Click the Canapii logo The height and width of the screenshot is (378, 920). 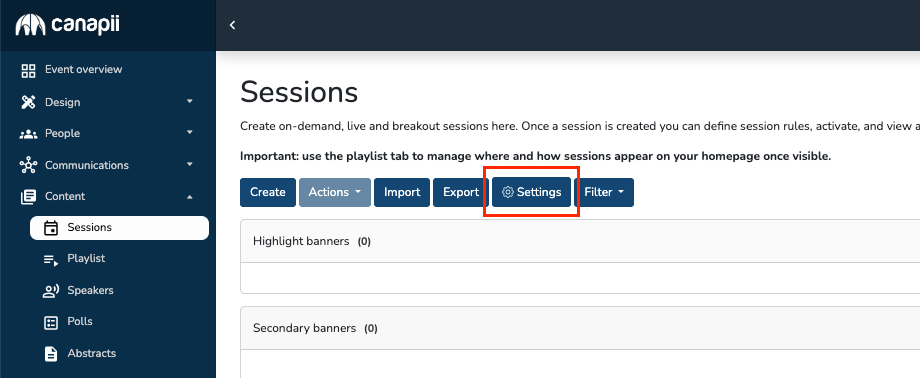tap(67, 25)
